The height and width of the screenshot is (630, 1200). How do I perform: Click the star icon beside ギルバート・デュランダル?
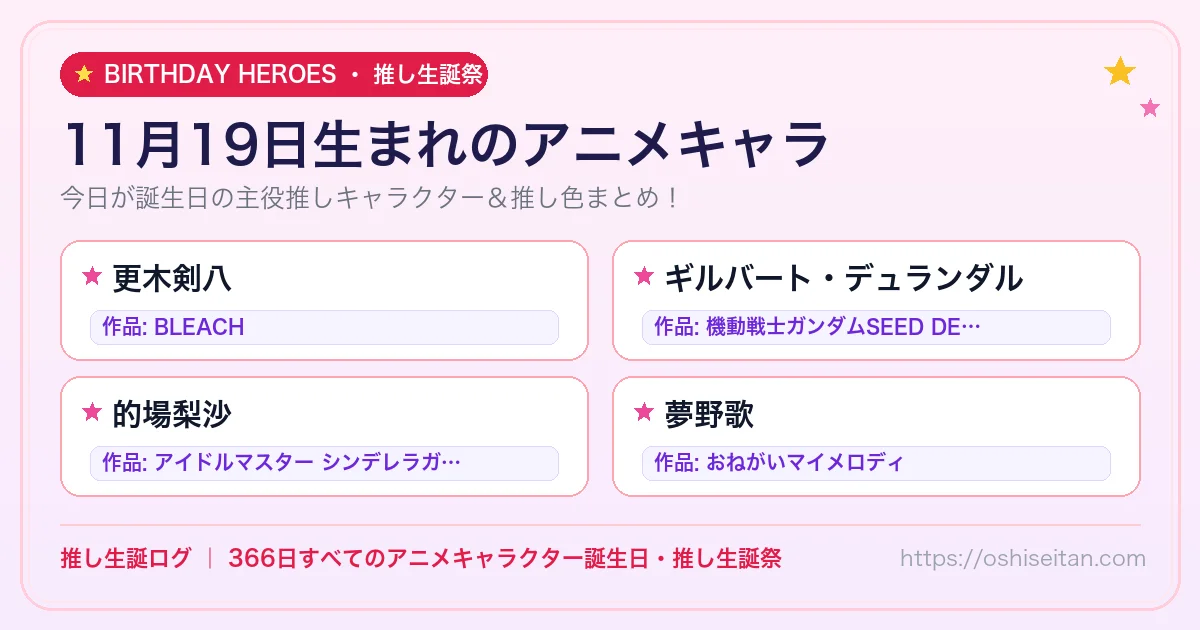point(644,277)
